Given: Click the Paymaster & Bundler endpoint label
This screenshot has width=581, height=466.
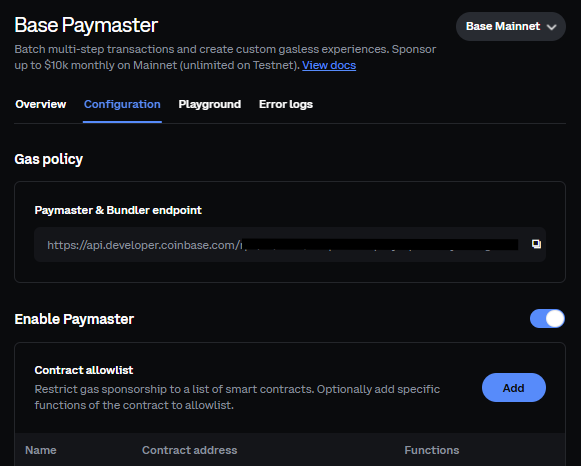Looking at the screenshot, I should (x=118, y=210).
